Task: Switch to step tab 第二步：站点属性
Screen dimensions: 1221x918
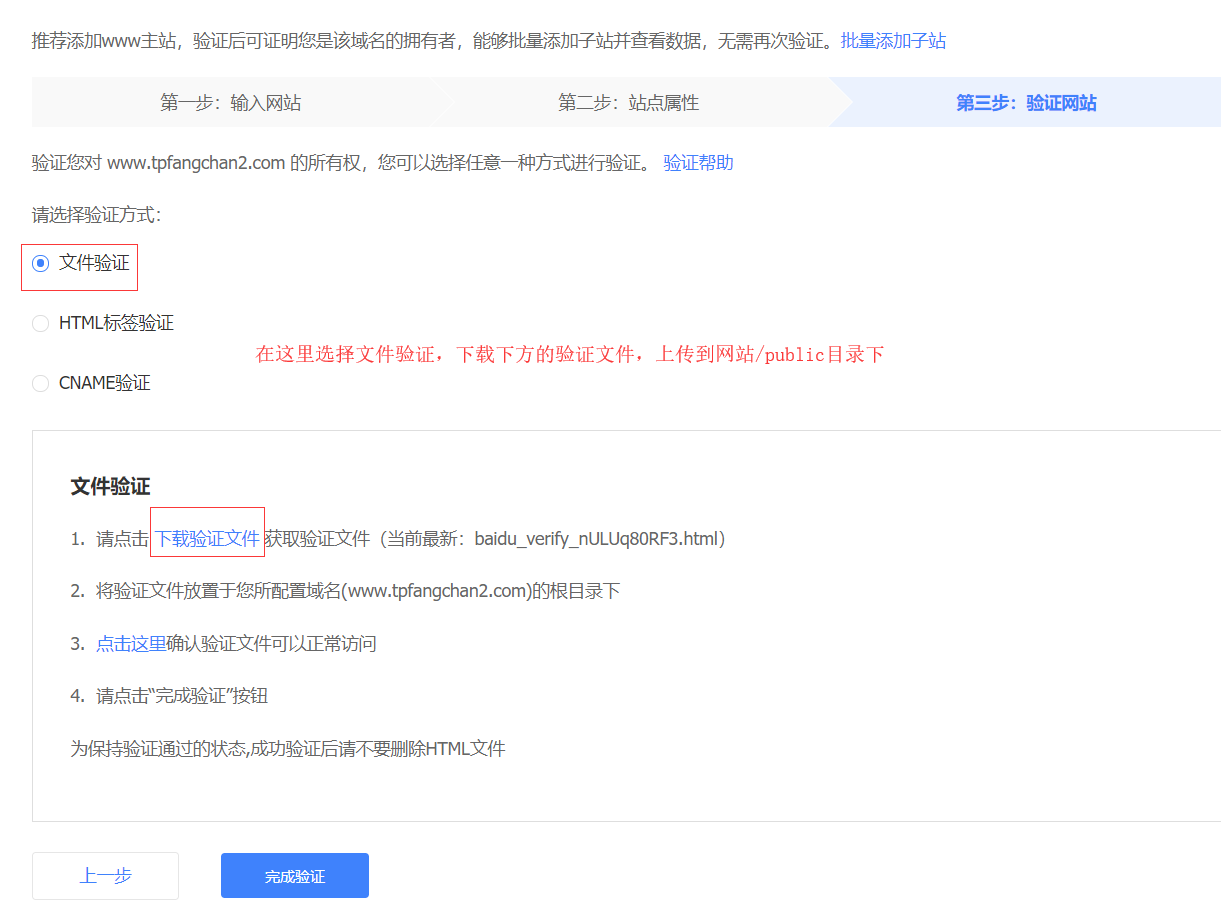Action: point(629,103)
